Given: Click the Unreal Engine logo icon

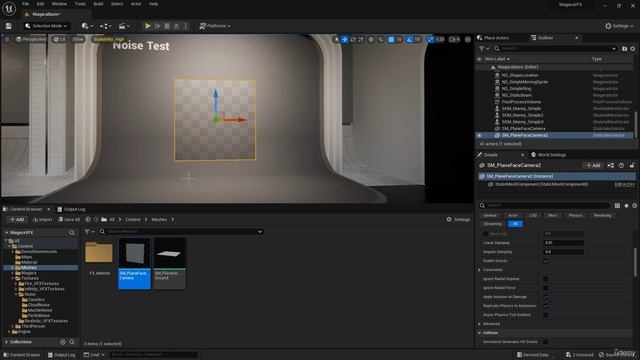Looking at the screenshot, I should point(9,8).
